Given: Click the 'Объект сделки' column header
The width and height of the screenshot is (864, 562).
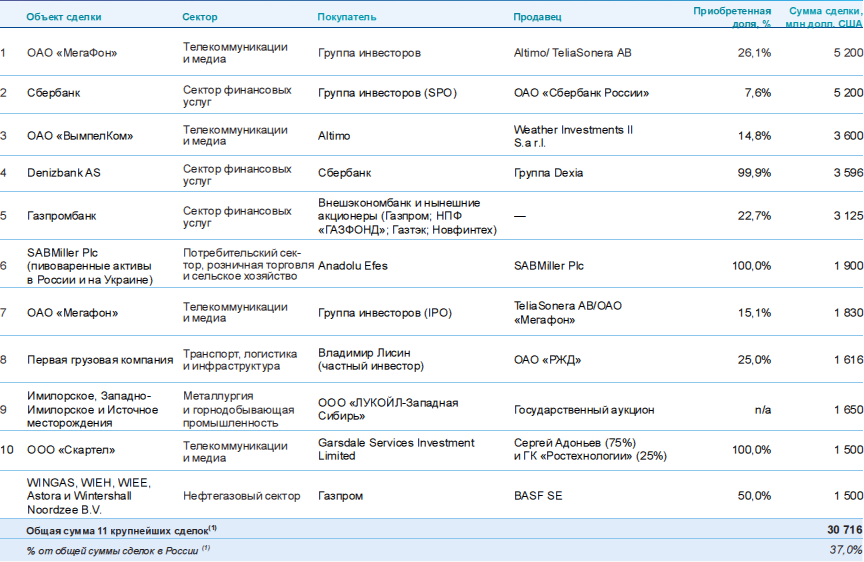Looking at the screenshot, I should [x=64, y=17].
